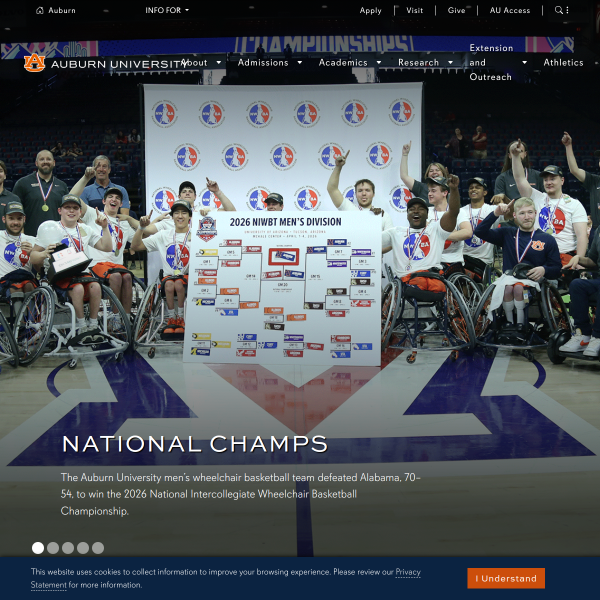Open the search magnifier icon
The width and height of the screenshot is (600, 600).
click(559, 10)
